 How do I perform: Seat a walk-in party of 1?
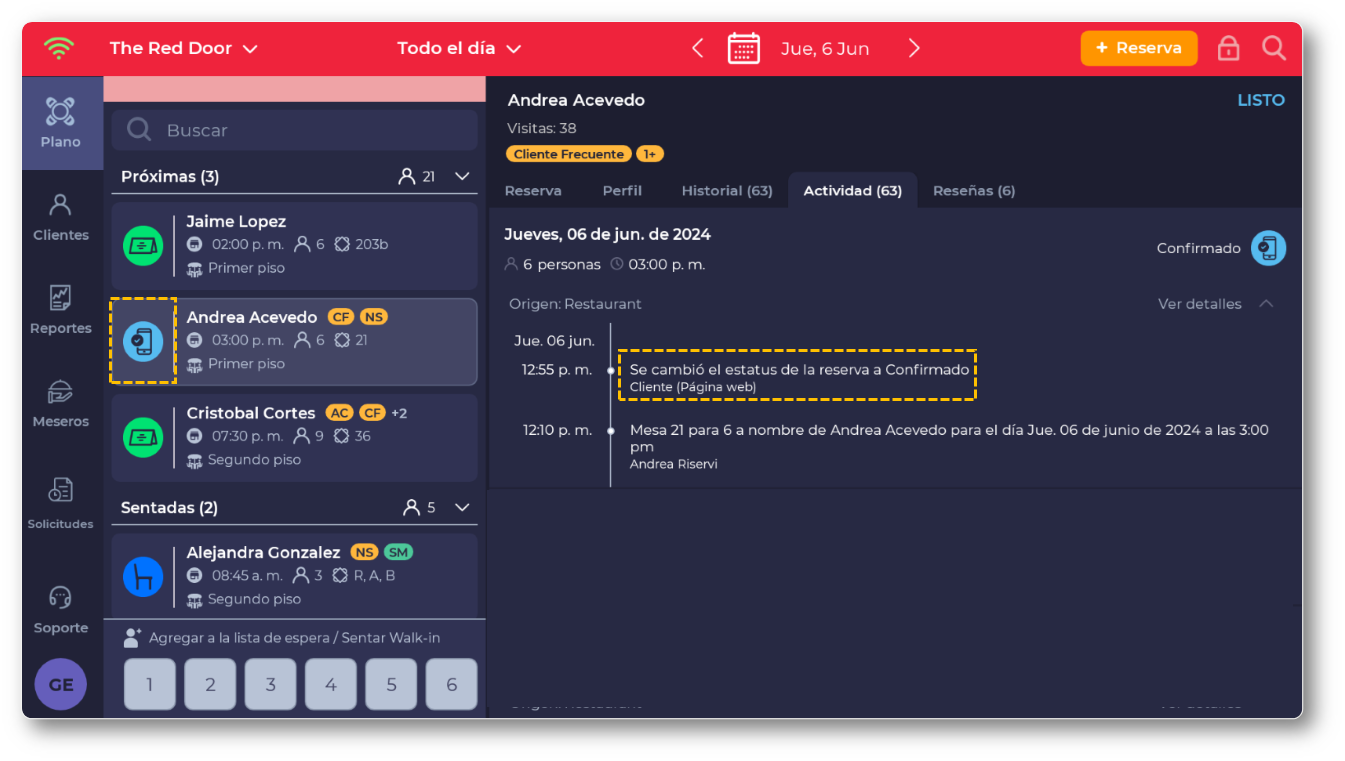click(x=150, y=685)
